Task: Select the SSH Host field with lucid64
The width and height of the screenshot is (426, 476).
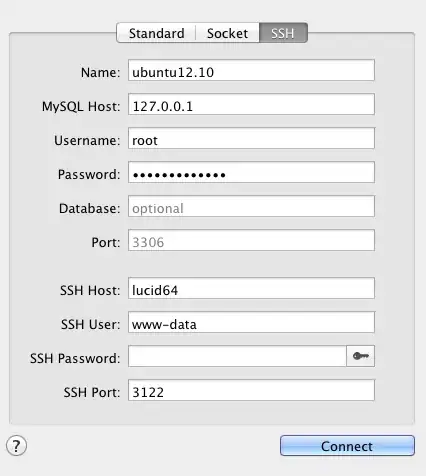Action: (x=251, y=288)
